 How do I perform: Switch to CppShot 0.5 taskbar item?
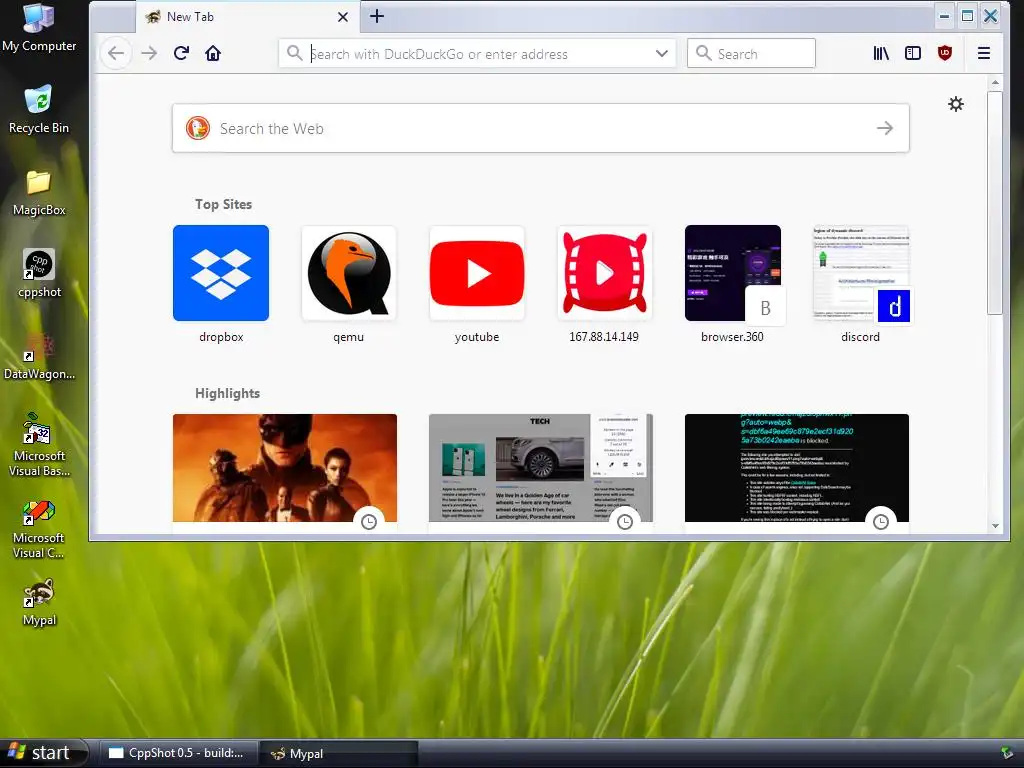click(x=177, y=753)
